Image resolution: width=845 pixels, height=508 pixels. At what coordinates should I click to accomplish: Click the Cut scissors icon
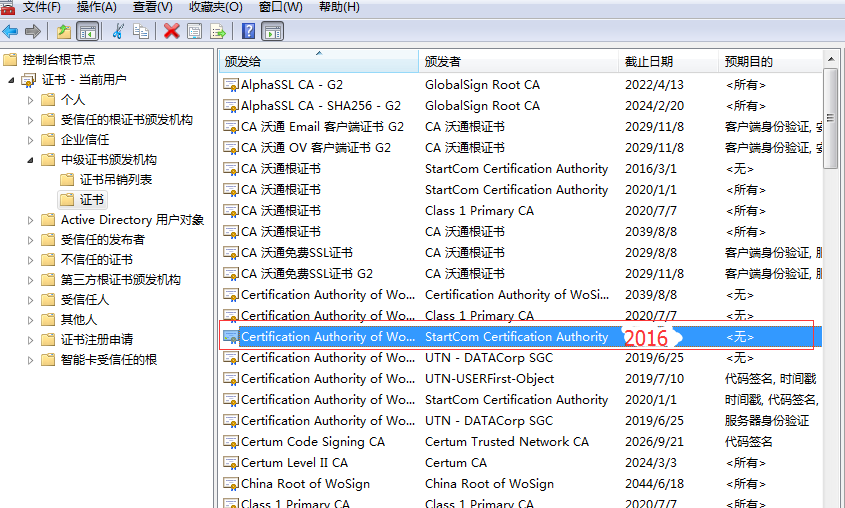point(118,31)
